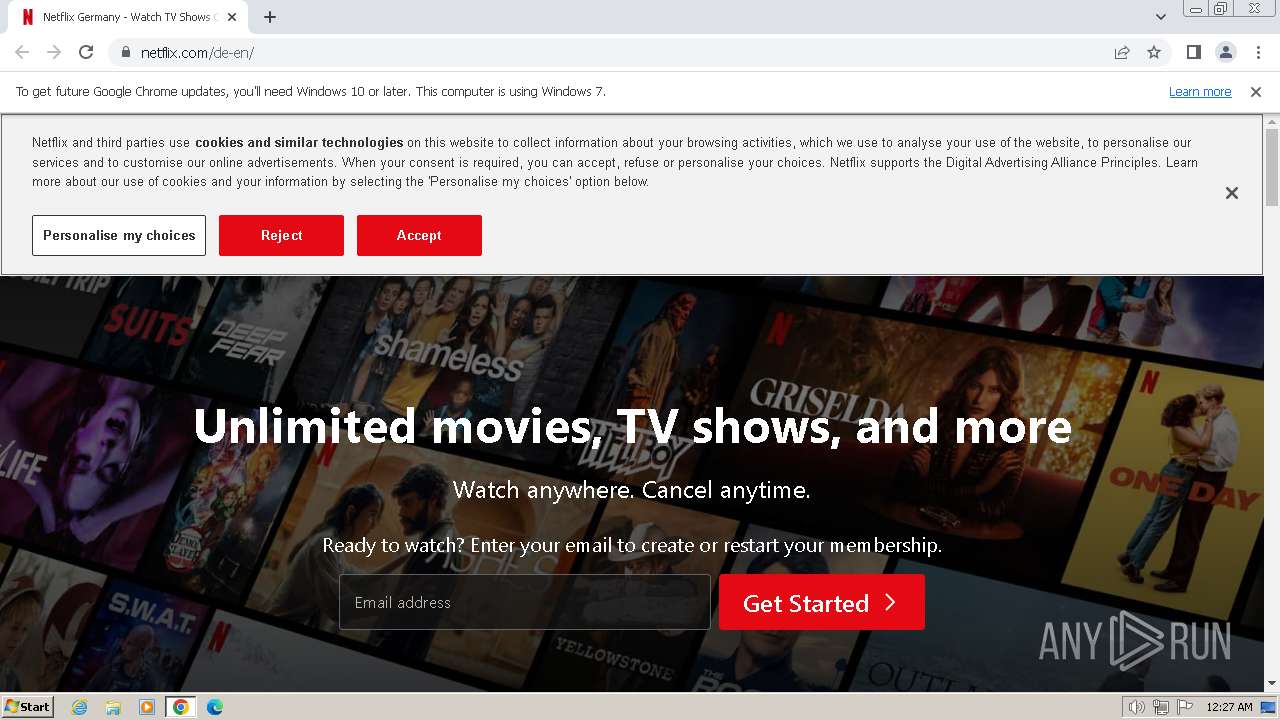The image size is (1280, 720).
Task: Click the page vertical scrollbar thumb
Action: pyautogui.click(x=1272, y=167)
